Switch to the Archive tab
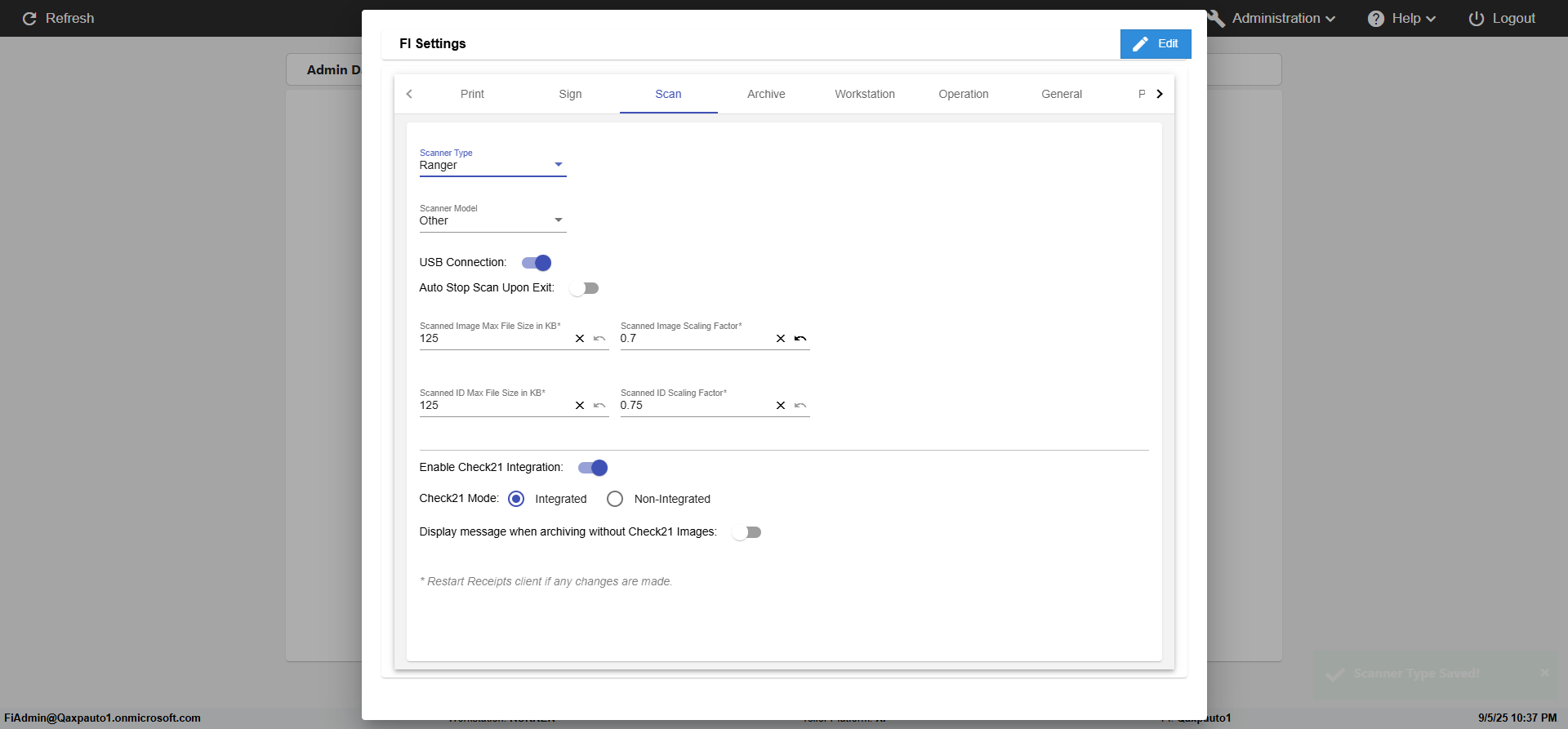The height and width of the screenshot is (729, 1568). click(766, 94)
